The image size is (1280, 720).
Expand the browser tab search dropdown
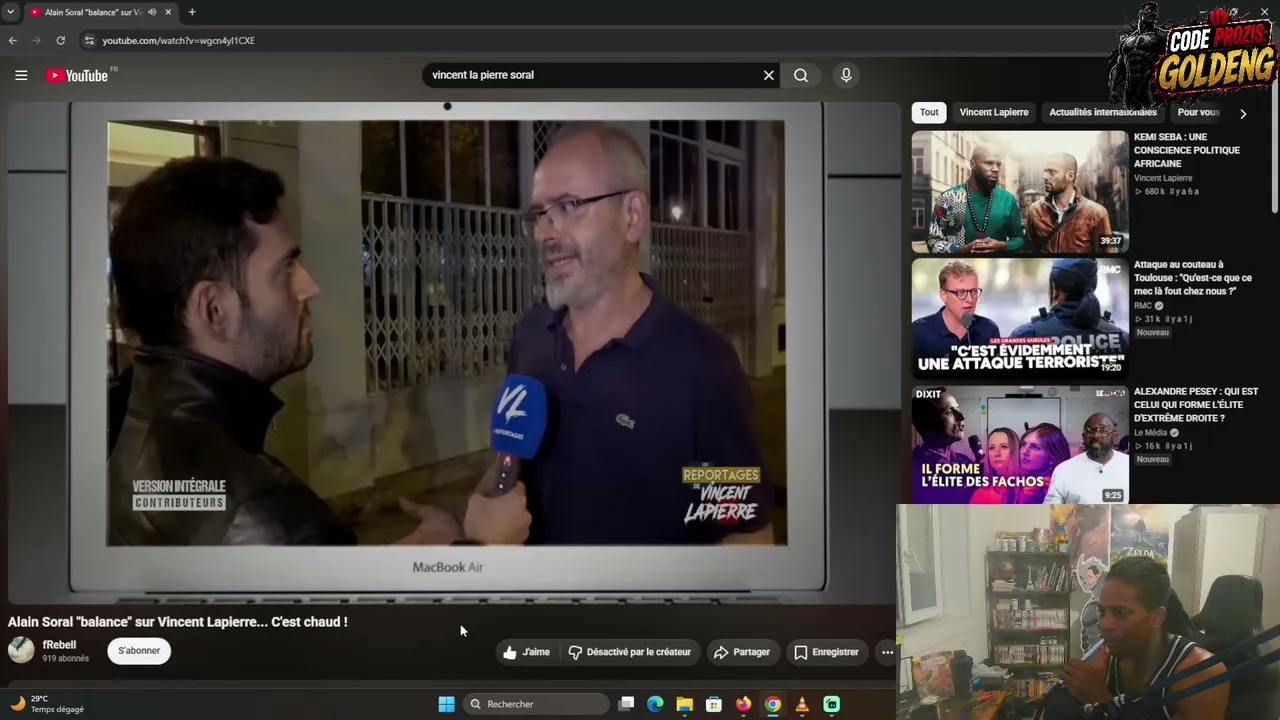11,12
